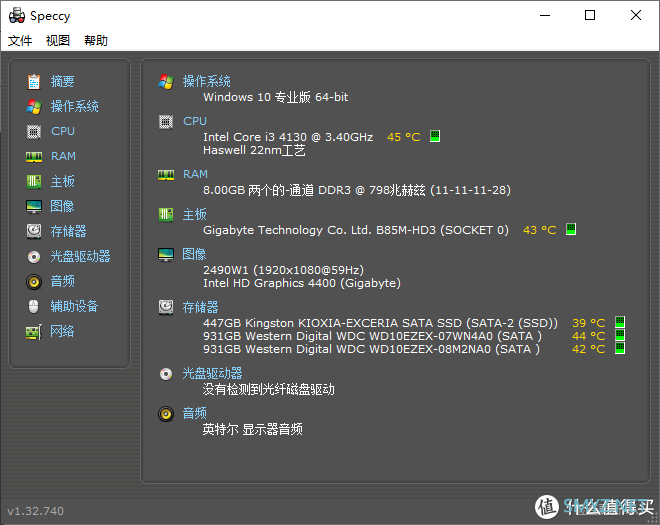
Task: Select the 主板 board icon in sidebar
Action: 34,181
